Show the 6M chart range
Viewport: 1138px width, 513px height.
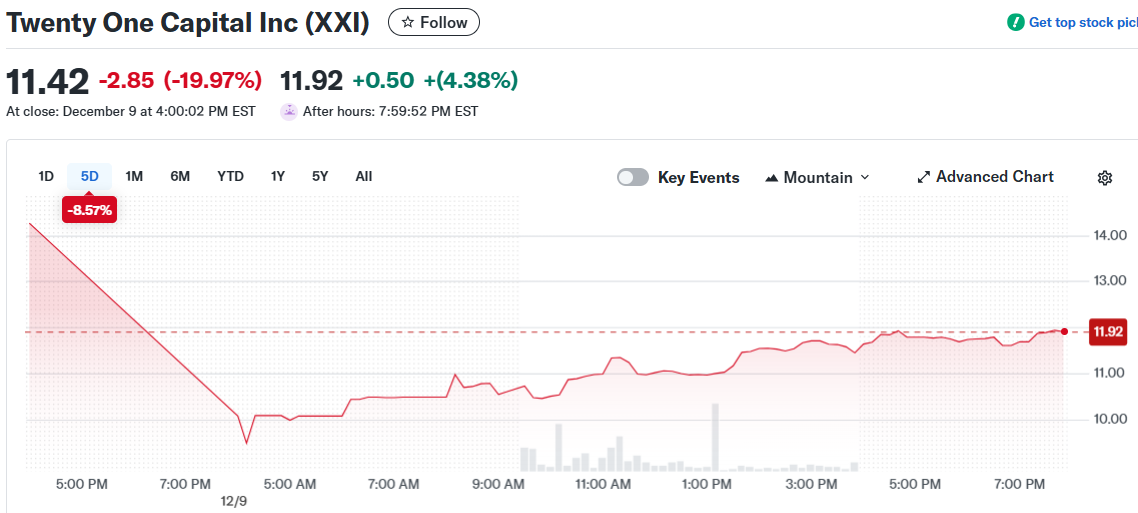[180, 176]
